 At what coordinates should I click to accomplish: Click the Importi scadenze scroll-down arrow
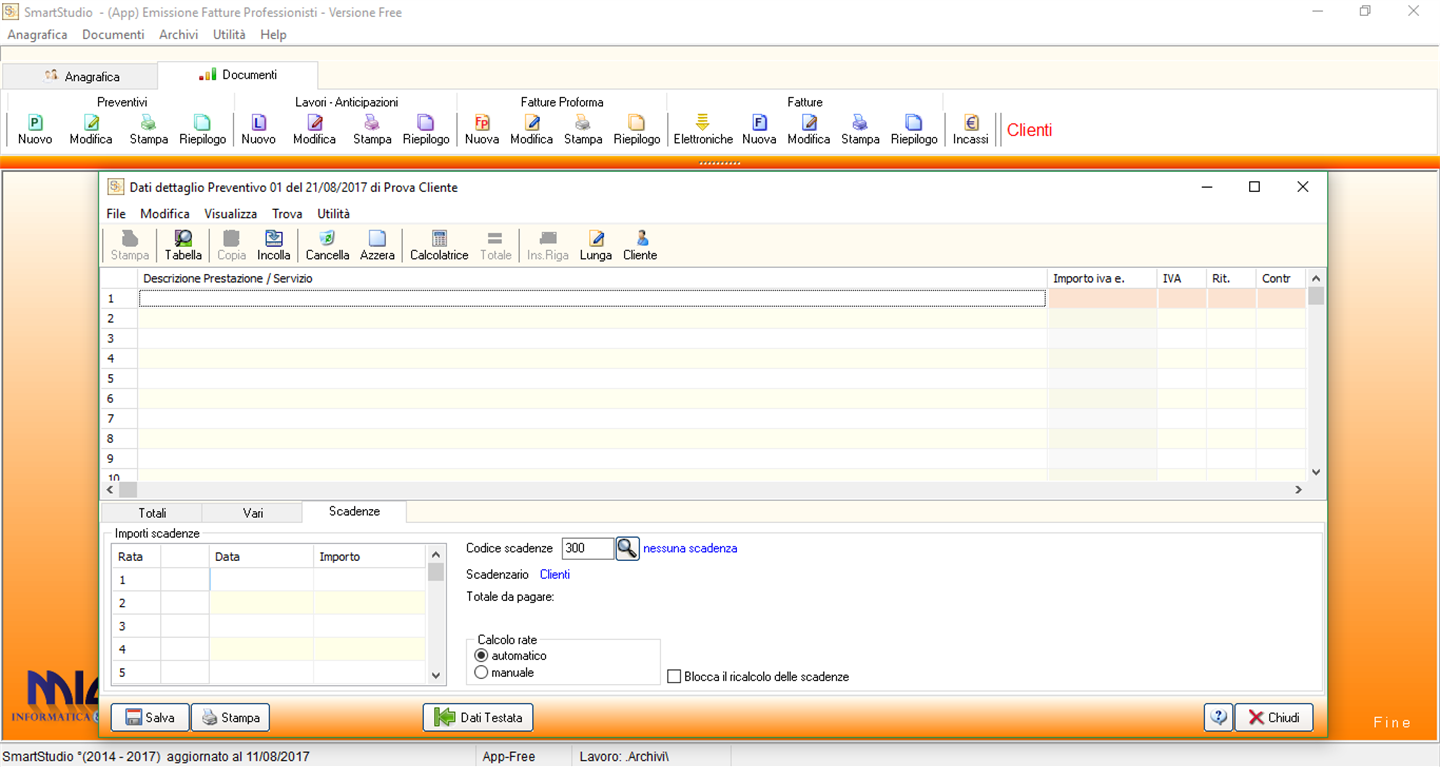(x=435, y=676)
